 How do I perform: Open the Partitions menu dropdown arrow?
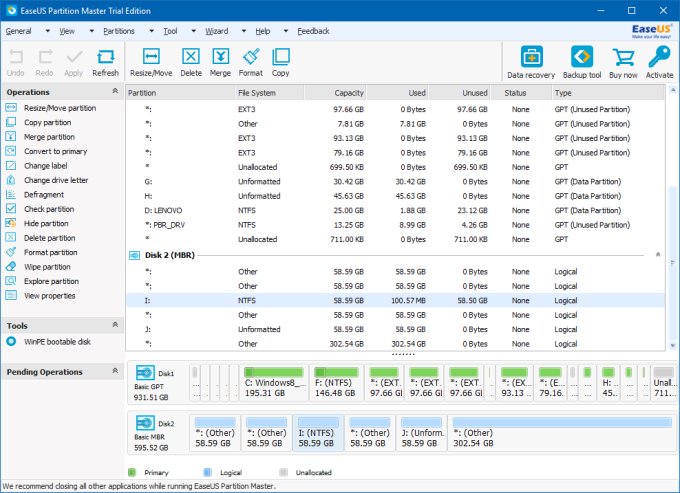tap(151, 31)
